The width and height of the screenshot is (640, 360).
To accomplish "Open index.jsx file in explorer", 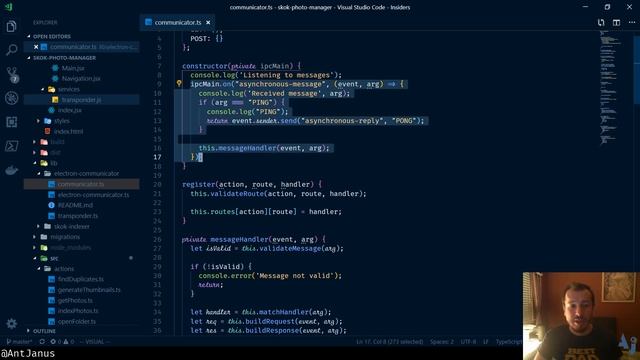I will coord(69,110).
